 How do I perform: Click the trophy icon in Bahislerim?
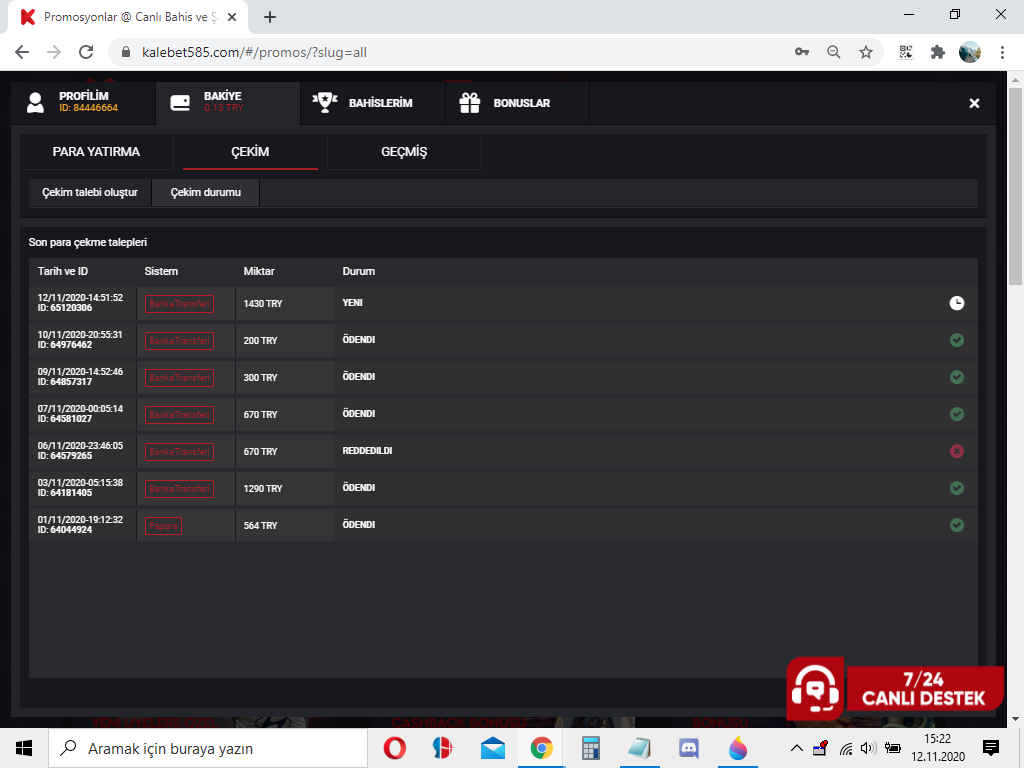[x=325, y=103]
